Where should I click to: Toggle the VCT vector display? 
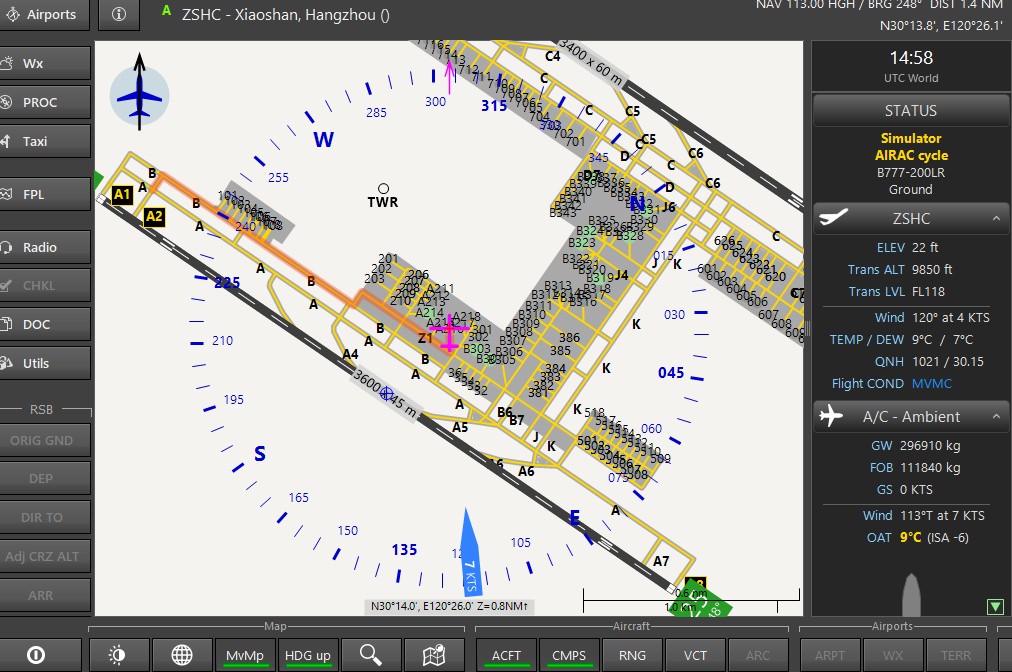click(695, 655)
